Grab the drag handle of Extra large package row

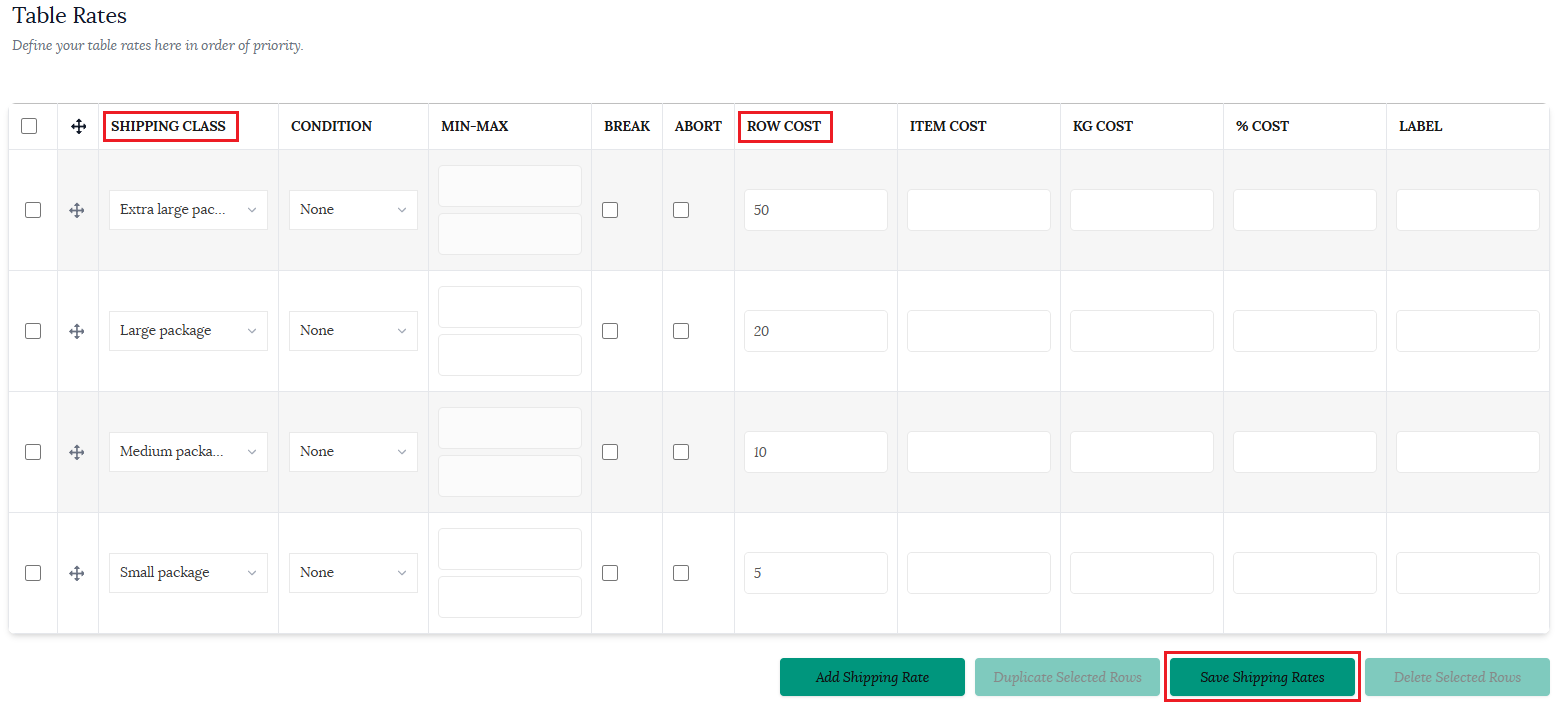click(x=77, y=210)
